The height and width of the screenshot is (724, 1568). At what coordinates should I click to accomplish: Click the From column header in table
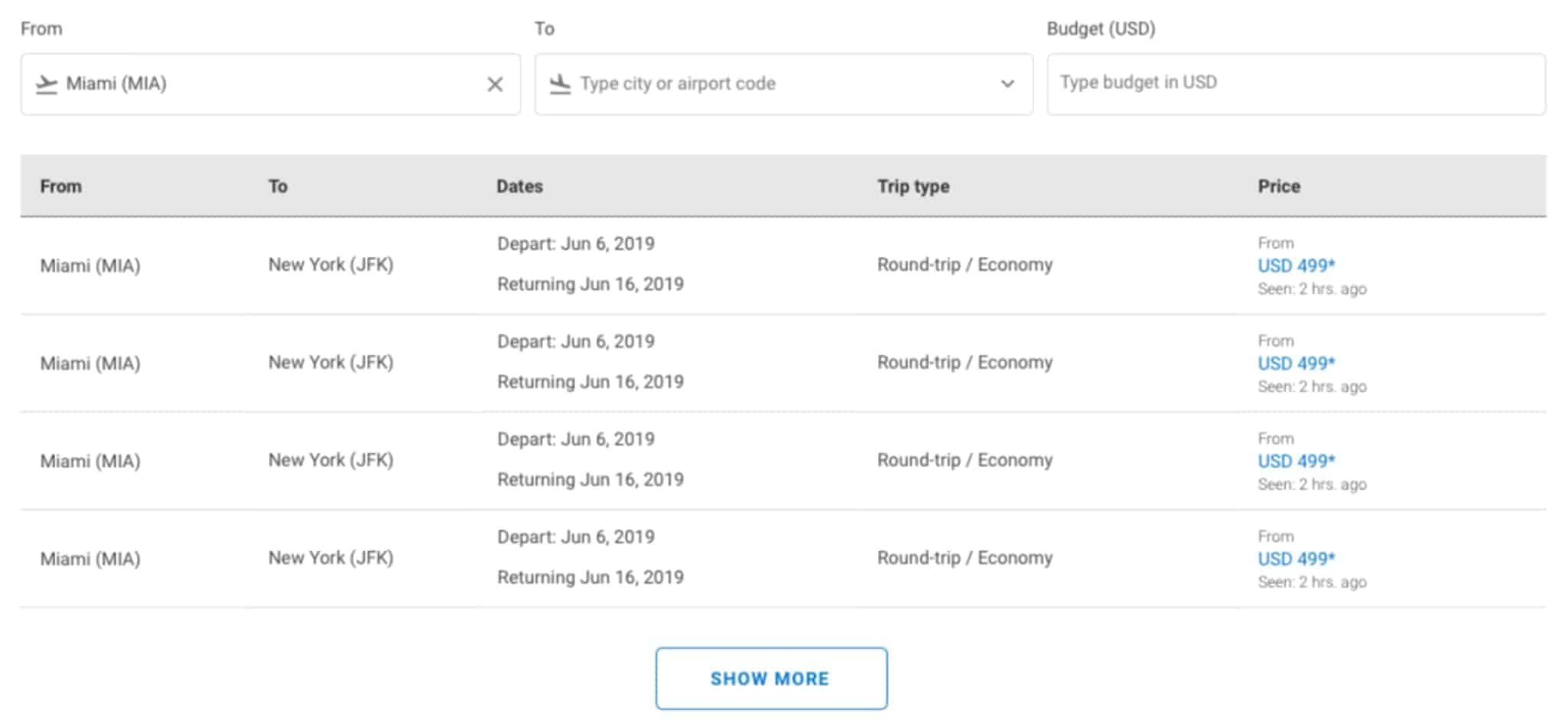(x=60, y=187)
